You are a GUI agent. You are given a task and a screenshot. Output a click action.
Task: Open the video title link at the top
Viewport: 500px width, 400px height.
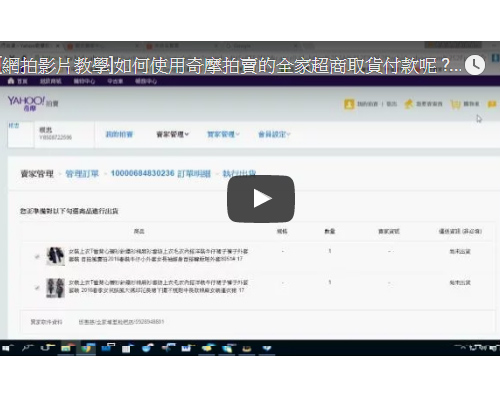[x=231, y=65]
